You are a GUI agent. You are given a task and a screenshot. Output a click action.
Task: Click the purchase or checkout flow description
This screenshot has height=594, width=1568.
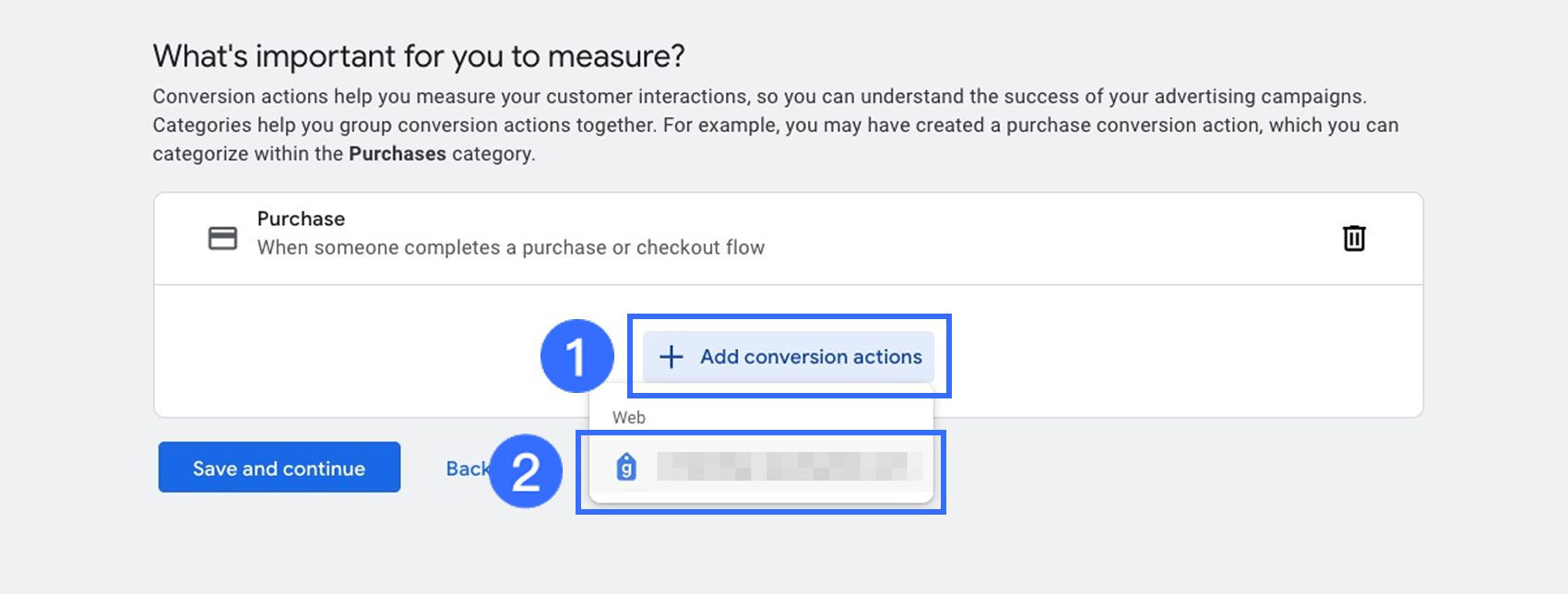[x=510, y=247]
